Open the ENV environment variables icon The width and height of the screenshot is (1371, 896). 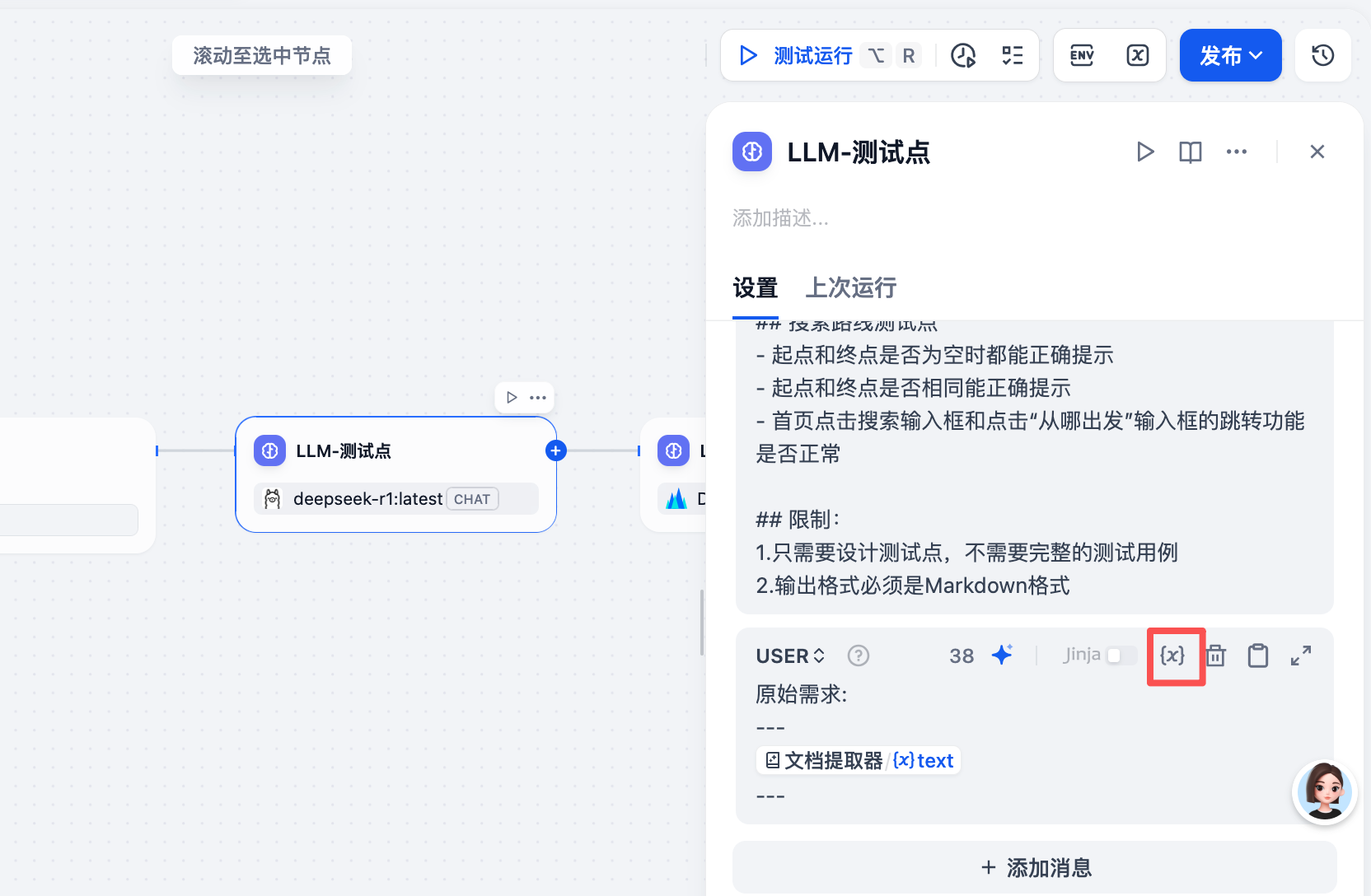pyautogui.click(x=1082, y=55)
